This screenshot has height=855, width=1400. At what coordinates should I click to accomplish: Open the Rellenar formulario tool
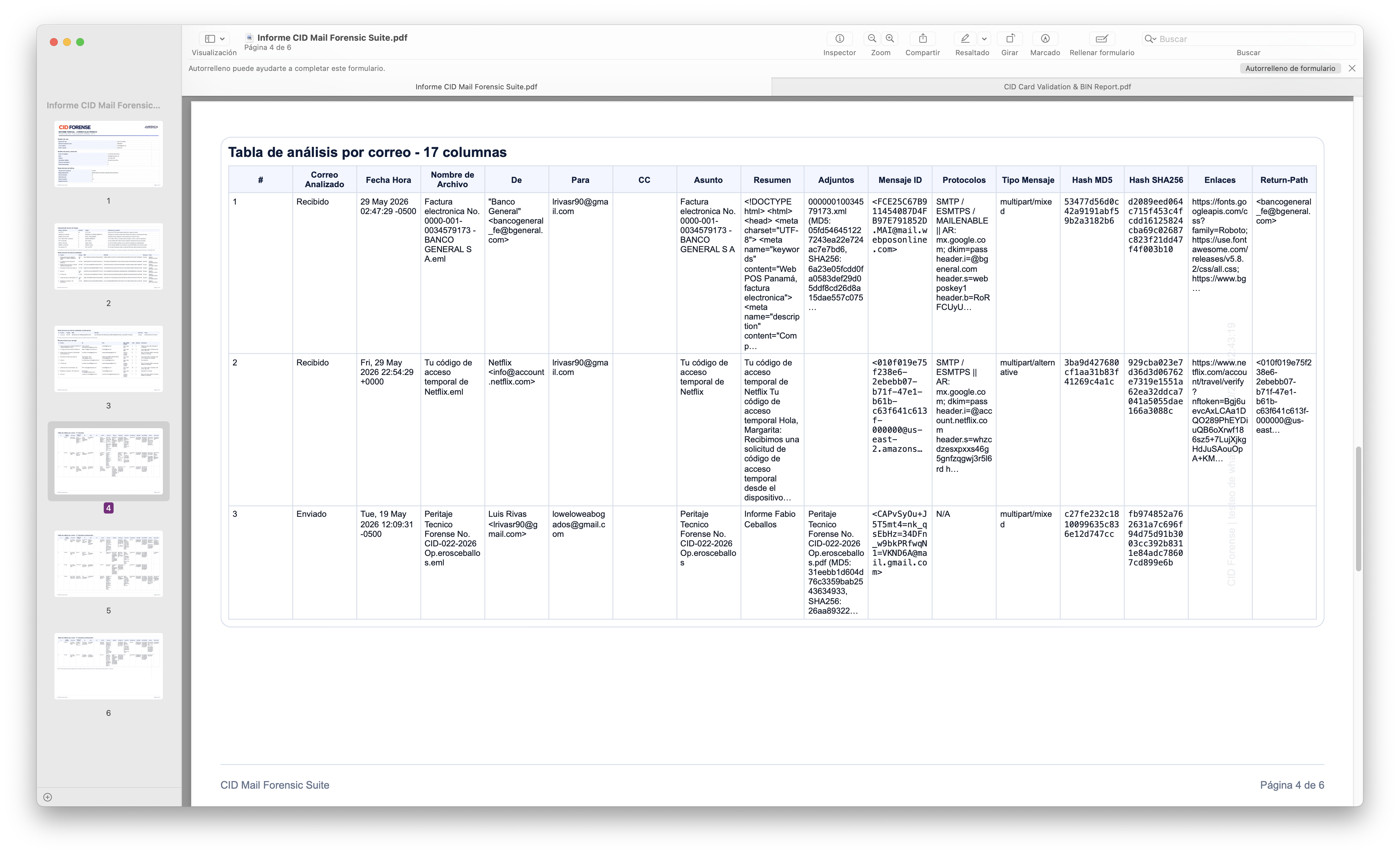point(1102,39)
